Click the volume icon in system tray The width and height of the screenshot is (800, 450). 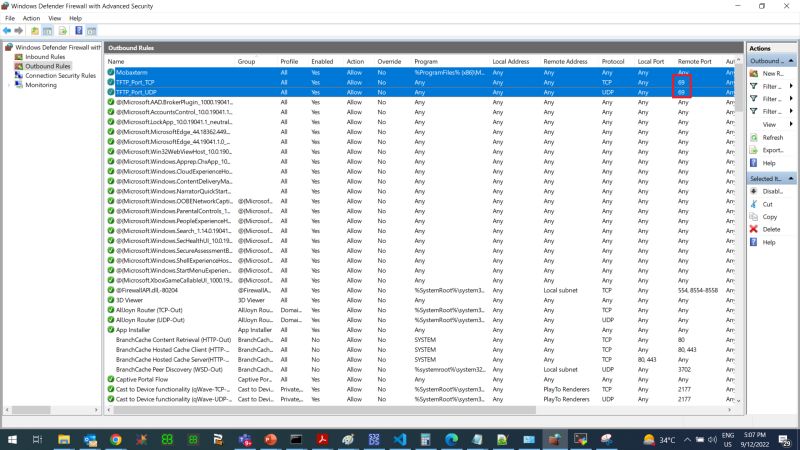point(712,439)
